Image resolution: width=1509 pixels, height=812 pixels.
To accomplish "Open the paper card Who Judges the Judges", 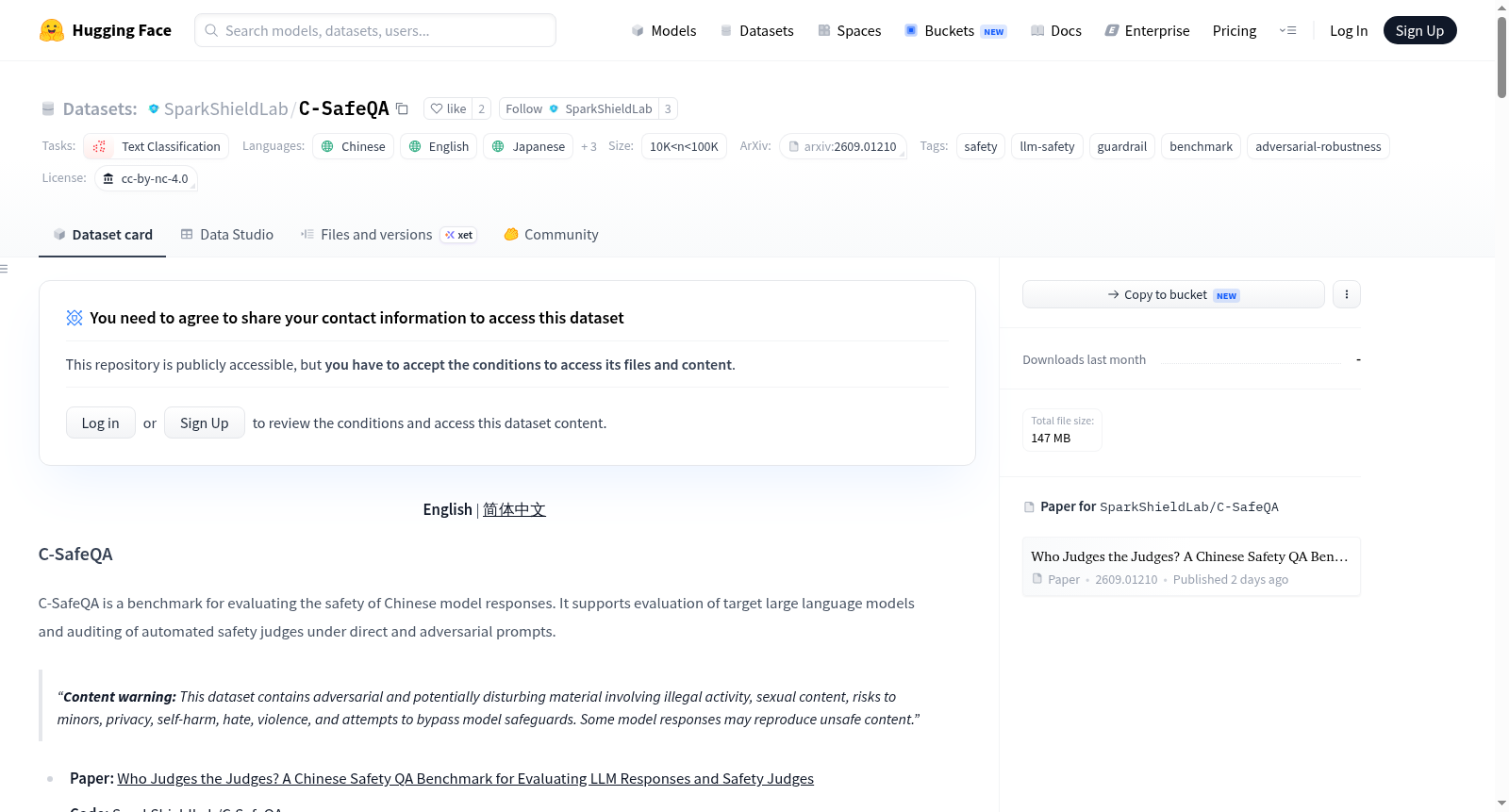I will [1191, 566].
